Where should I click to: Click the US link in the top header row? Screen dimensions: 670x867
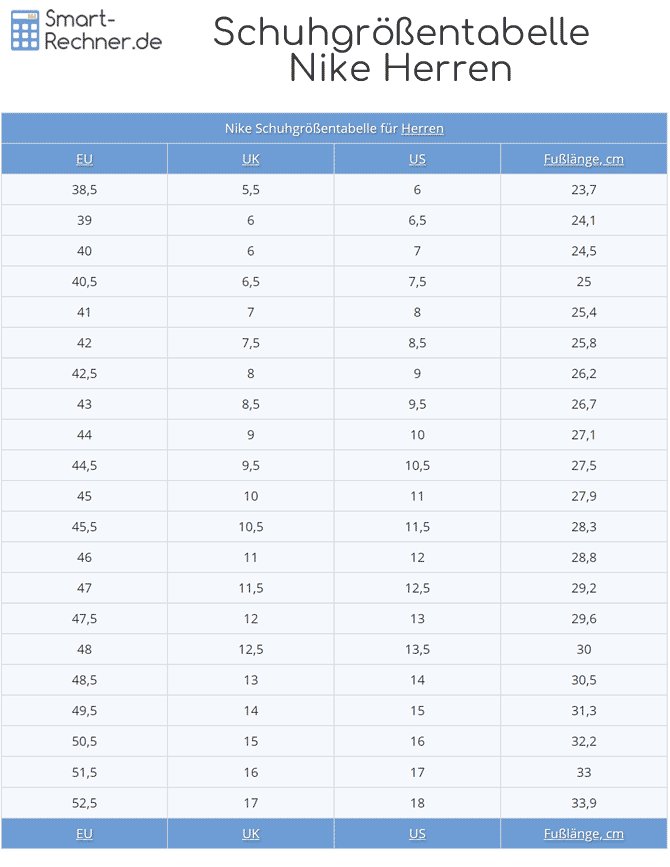[x=417, y=159]
